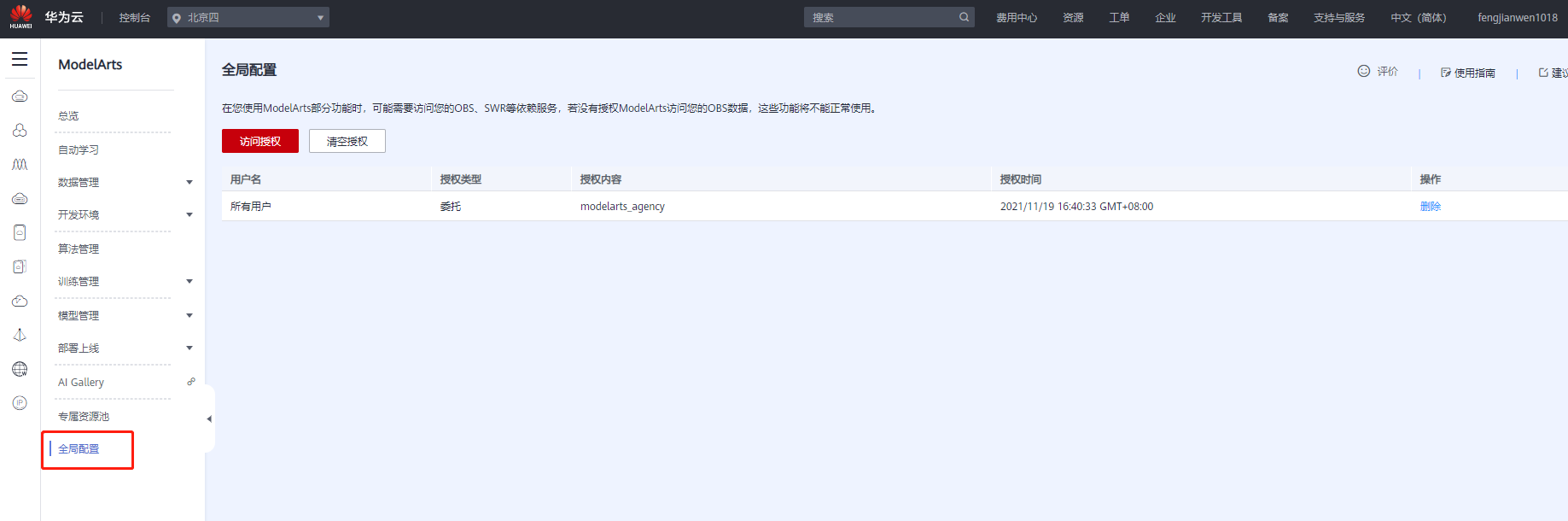Click the 清空授权 button
This screenshot has width=1568, height=521.
point(347,141)
